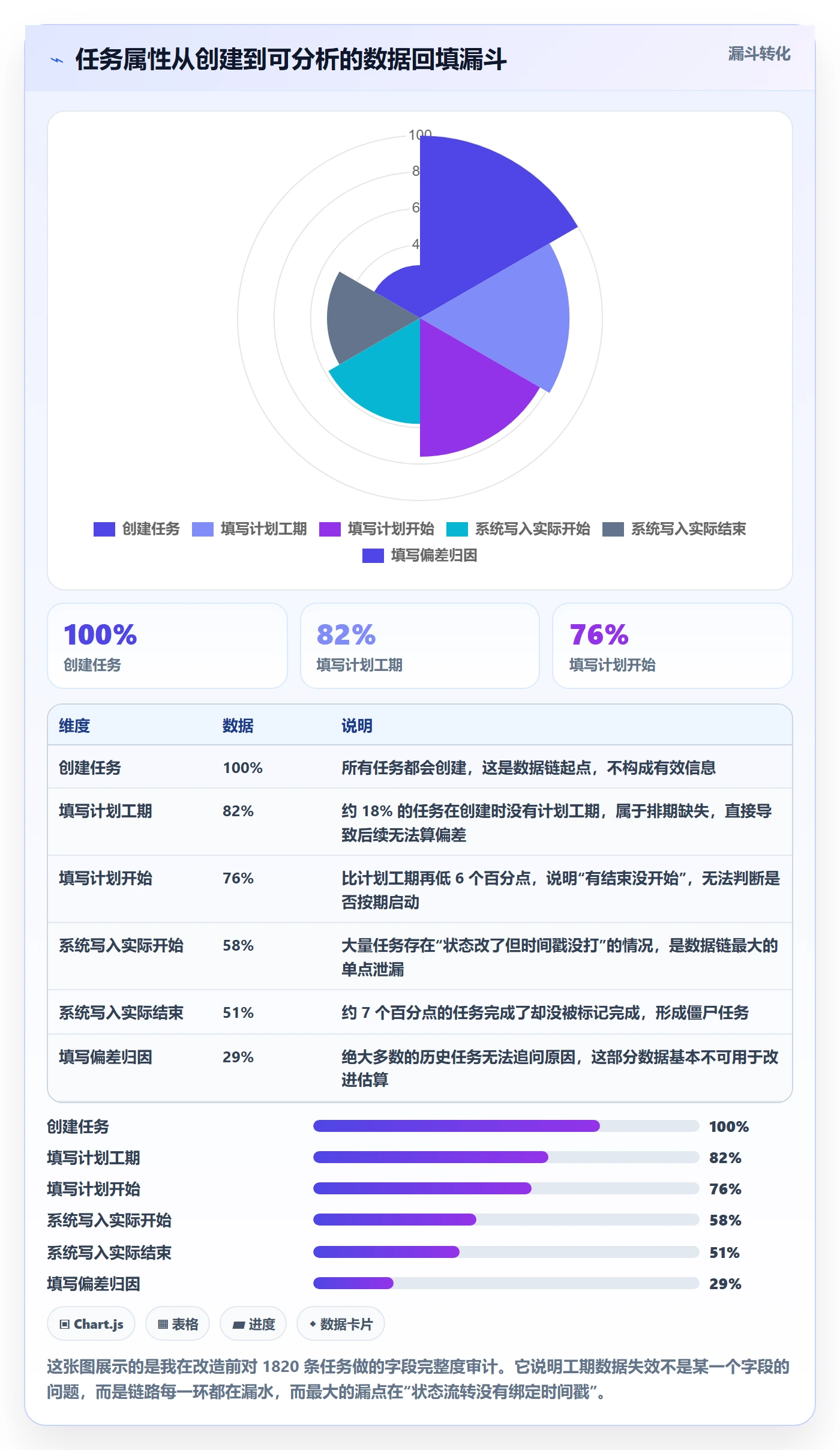Click the 29% cell in the table
Viewport: 840px width, 1450px height.
tap(238, 1057)
